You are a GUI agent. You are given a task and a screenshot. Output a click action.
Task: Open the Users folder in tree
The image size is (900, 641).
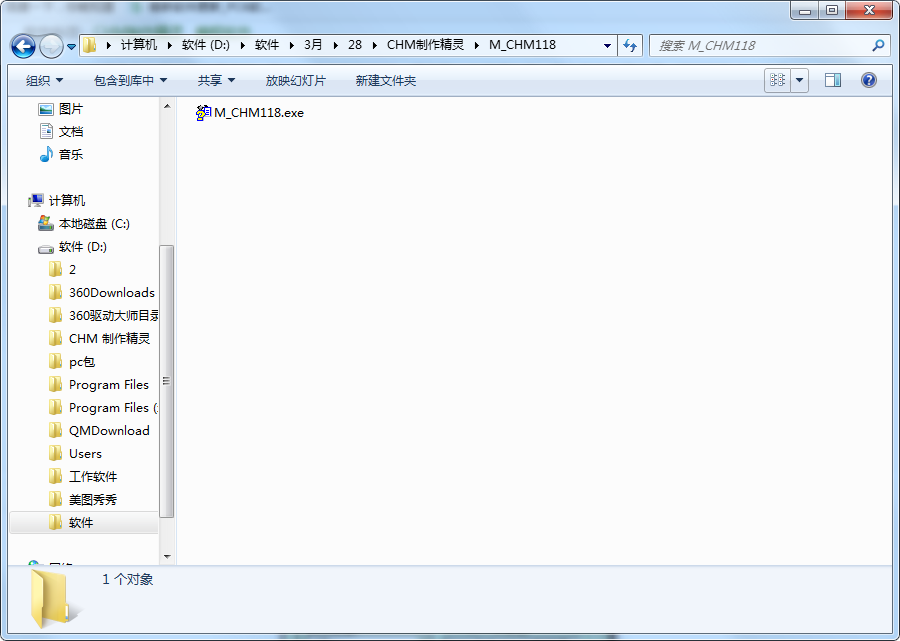pyautogui.click(x=85, y=453)
